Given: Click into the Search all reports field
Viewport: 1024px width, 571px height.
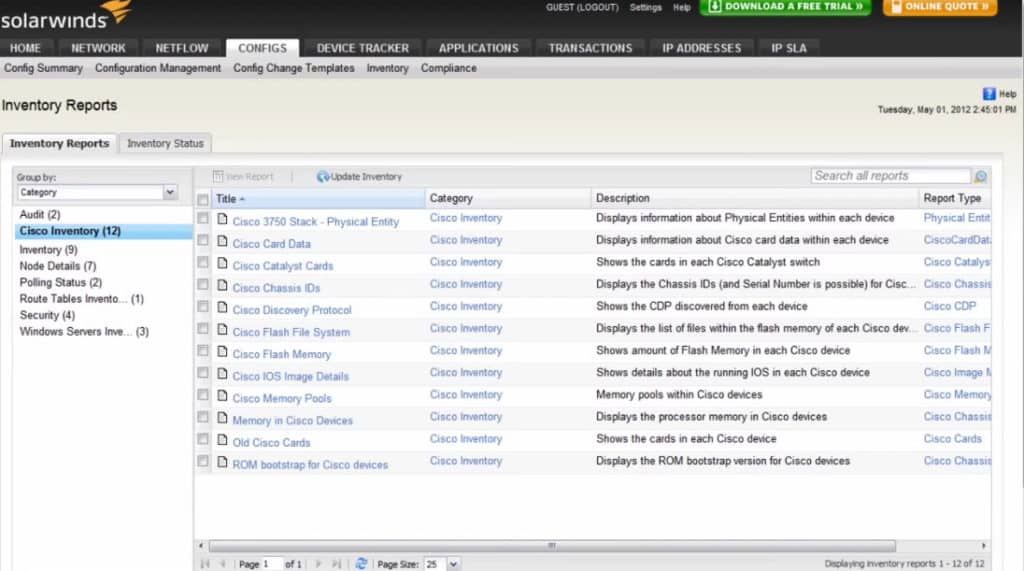Looking at the screenshot, I should (x=891, y=176).
